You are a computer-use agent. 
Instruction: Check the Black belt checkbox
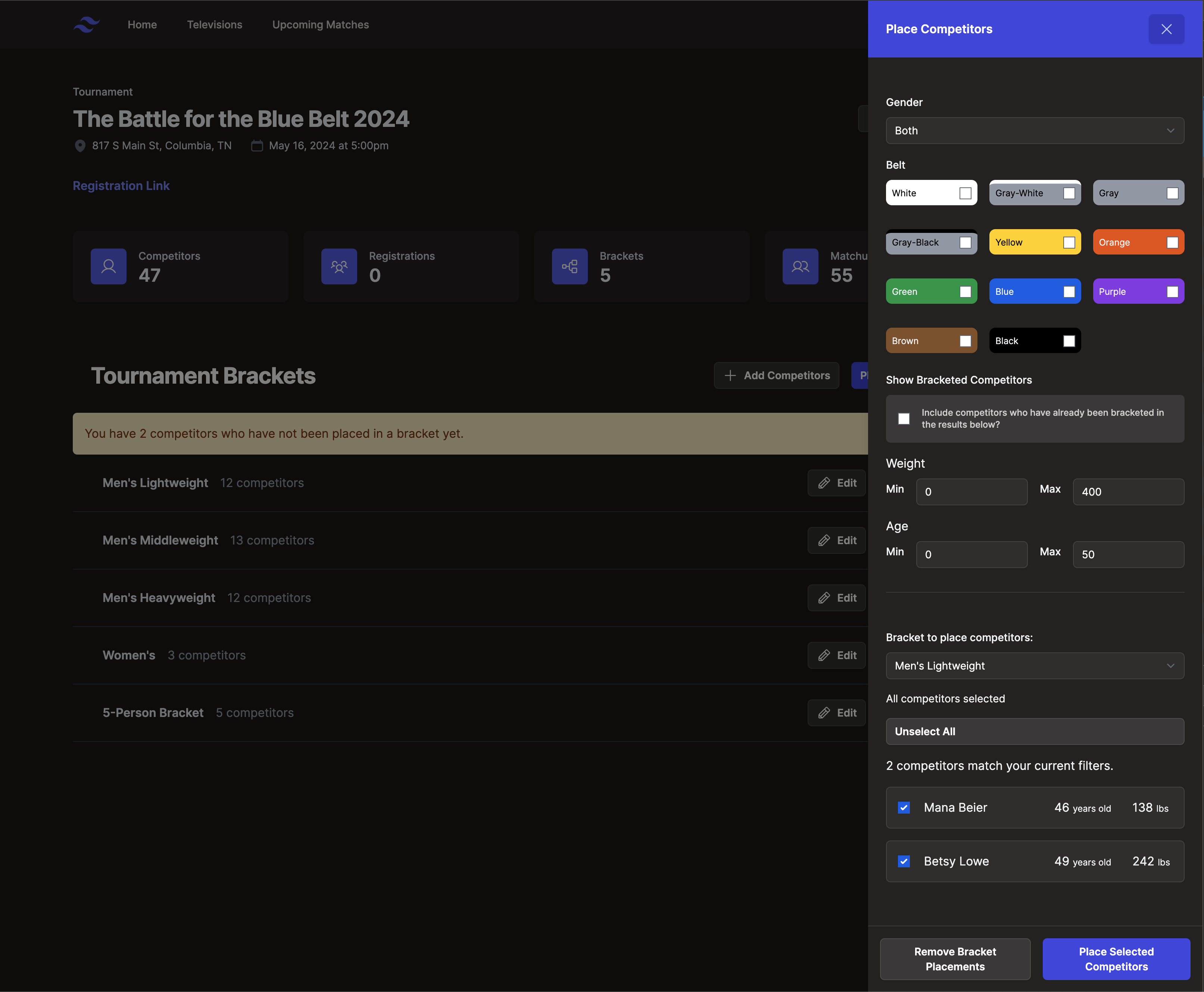coord(1069,341)
